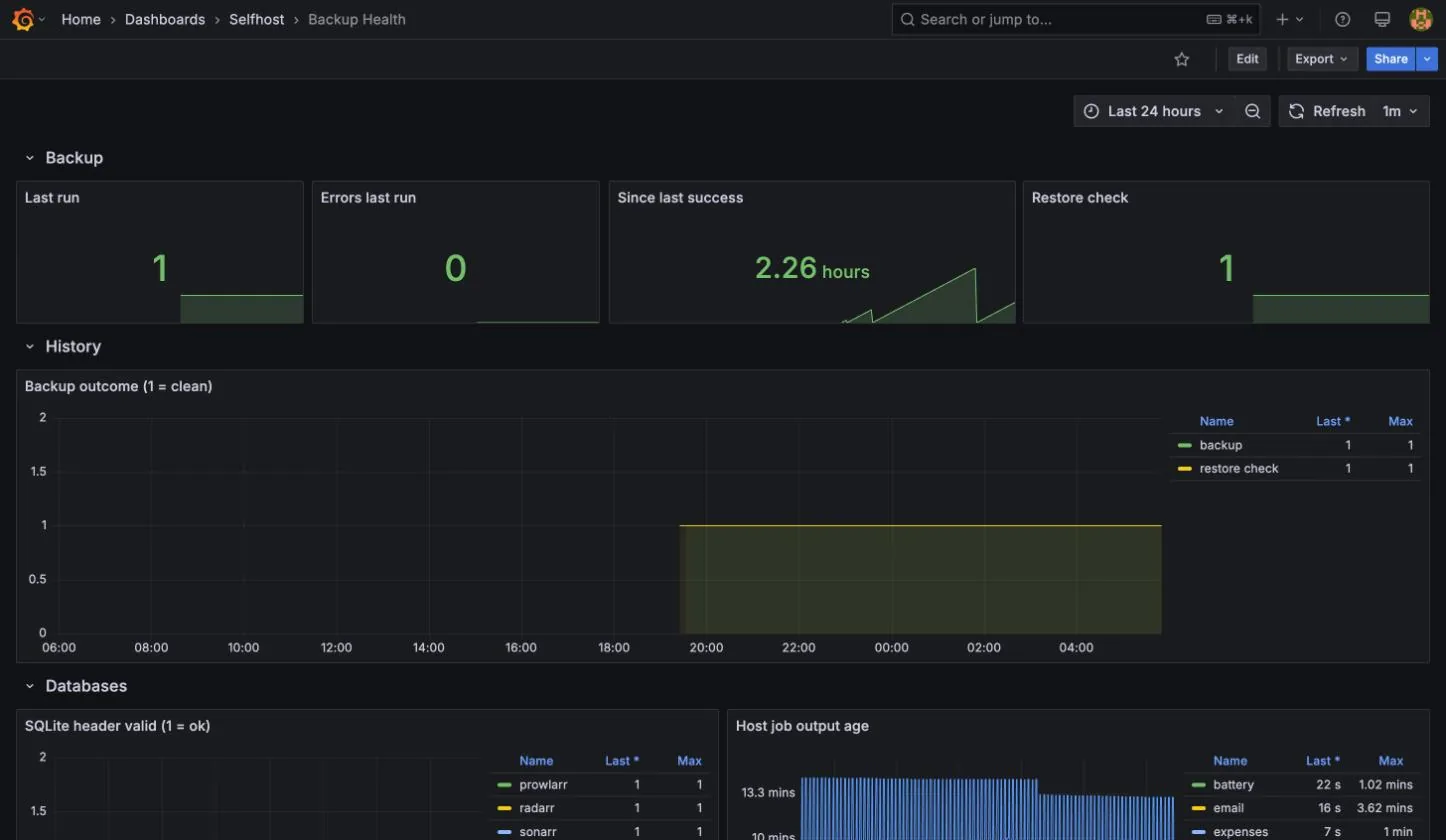Click the backup legend green color swatch
This screenshot has height=840, width=1446.
pyautogui.click(x=1185, y=445)
